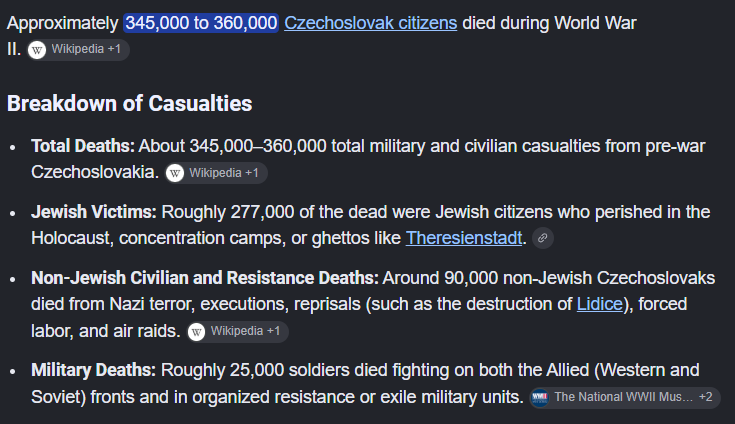This screenshot has height=424, width=735.
Task: Click Wikipedia icon in Total Deaths citation
Action: [x=175, y=173]
